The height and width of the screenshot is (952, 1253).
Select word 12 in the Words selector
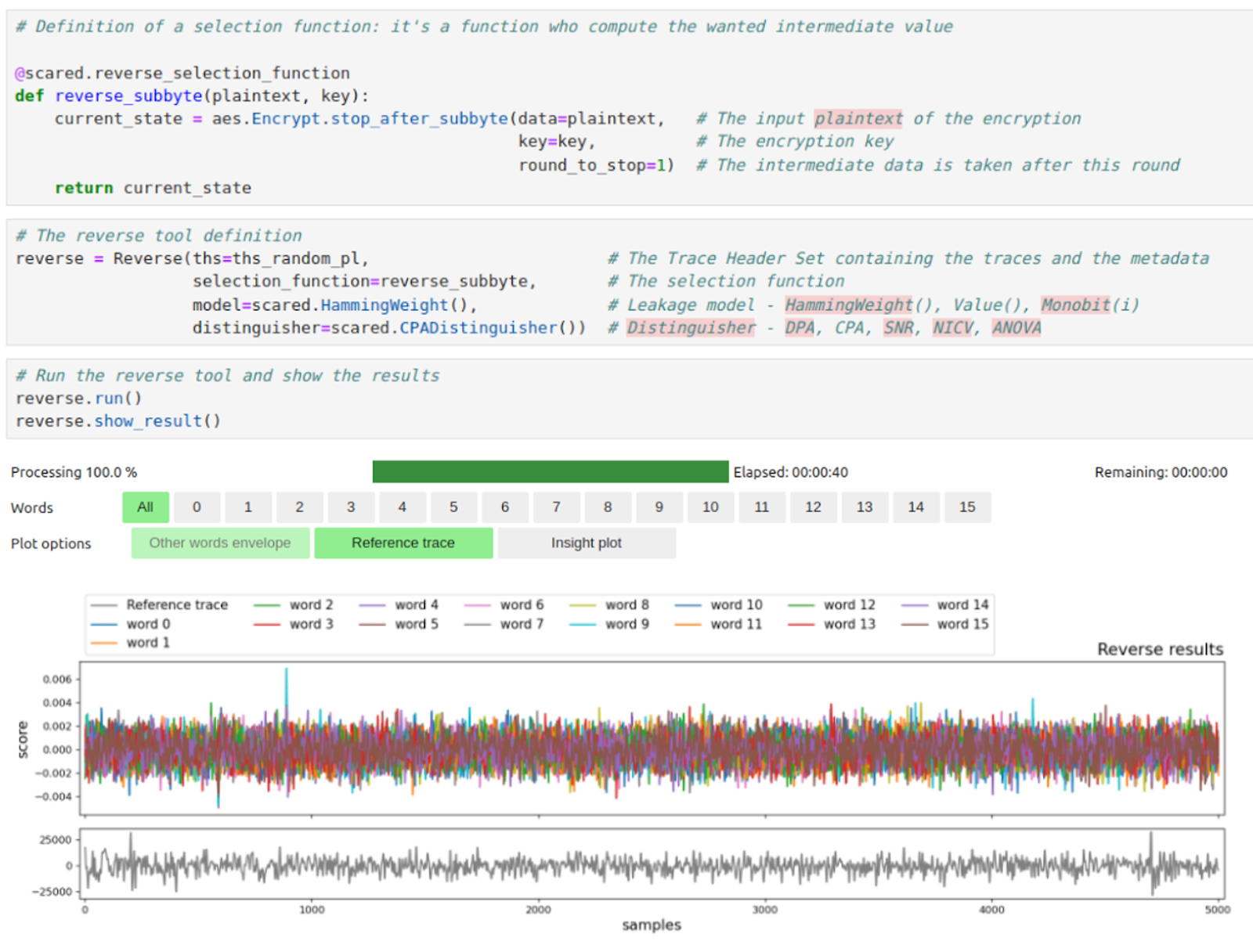point(813,507)
